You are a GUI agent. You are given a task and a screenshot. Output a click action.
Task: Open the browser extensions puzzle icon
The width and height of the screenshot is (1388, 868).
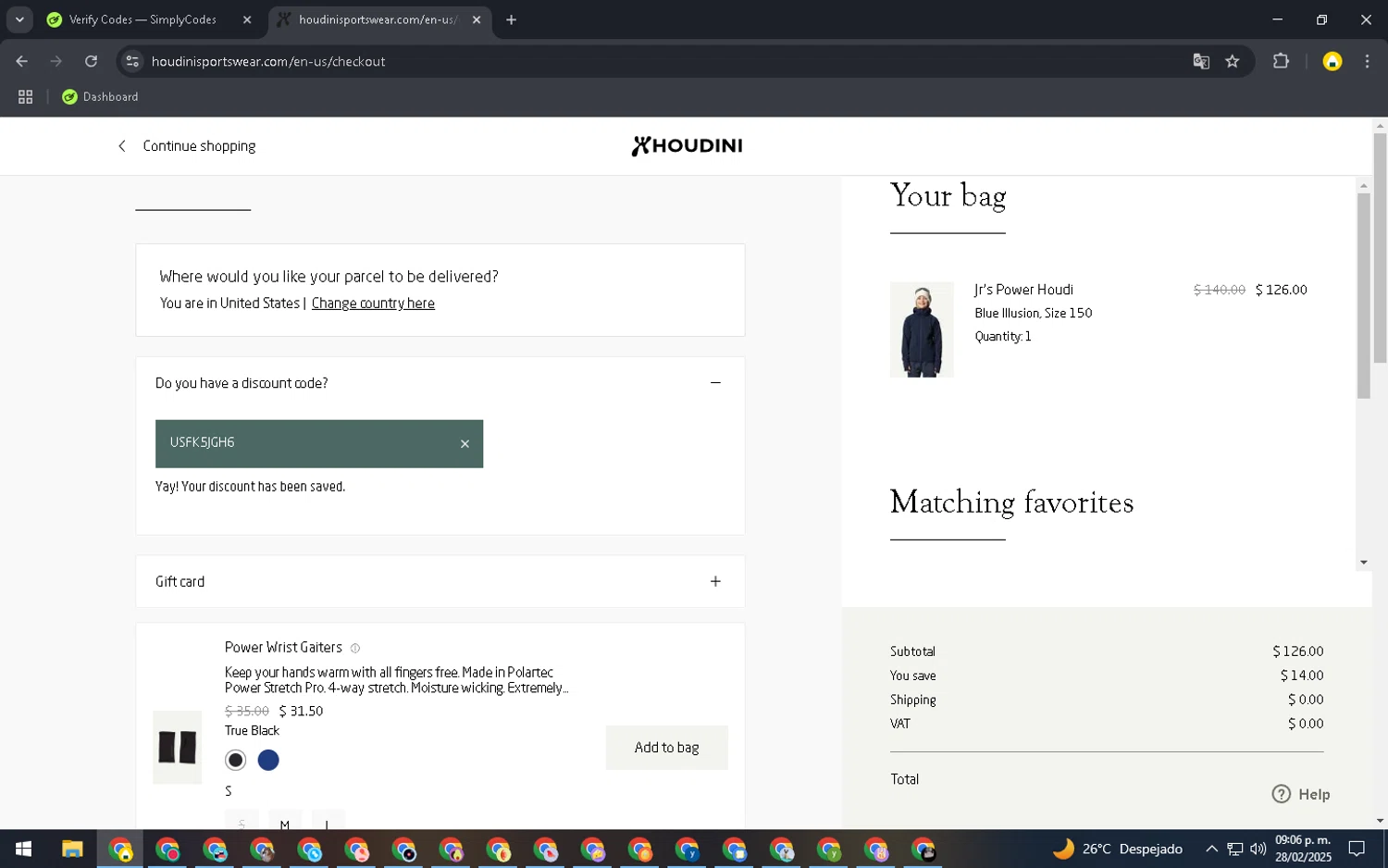pyautogui.click(x=1281, y=61)
